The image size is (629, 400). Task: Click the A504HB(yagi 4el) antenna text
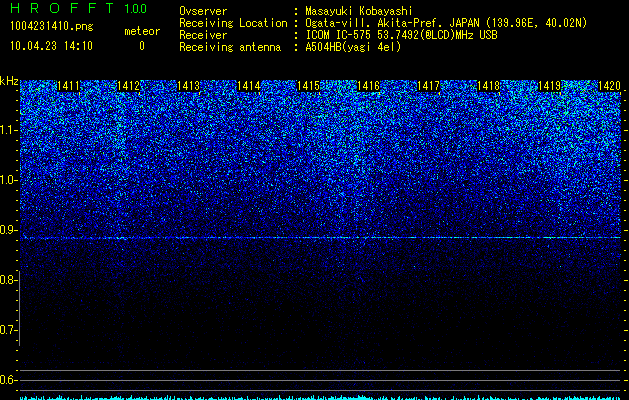353,47
